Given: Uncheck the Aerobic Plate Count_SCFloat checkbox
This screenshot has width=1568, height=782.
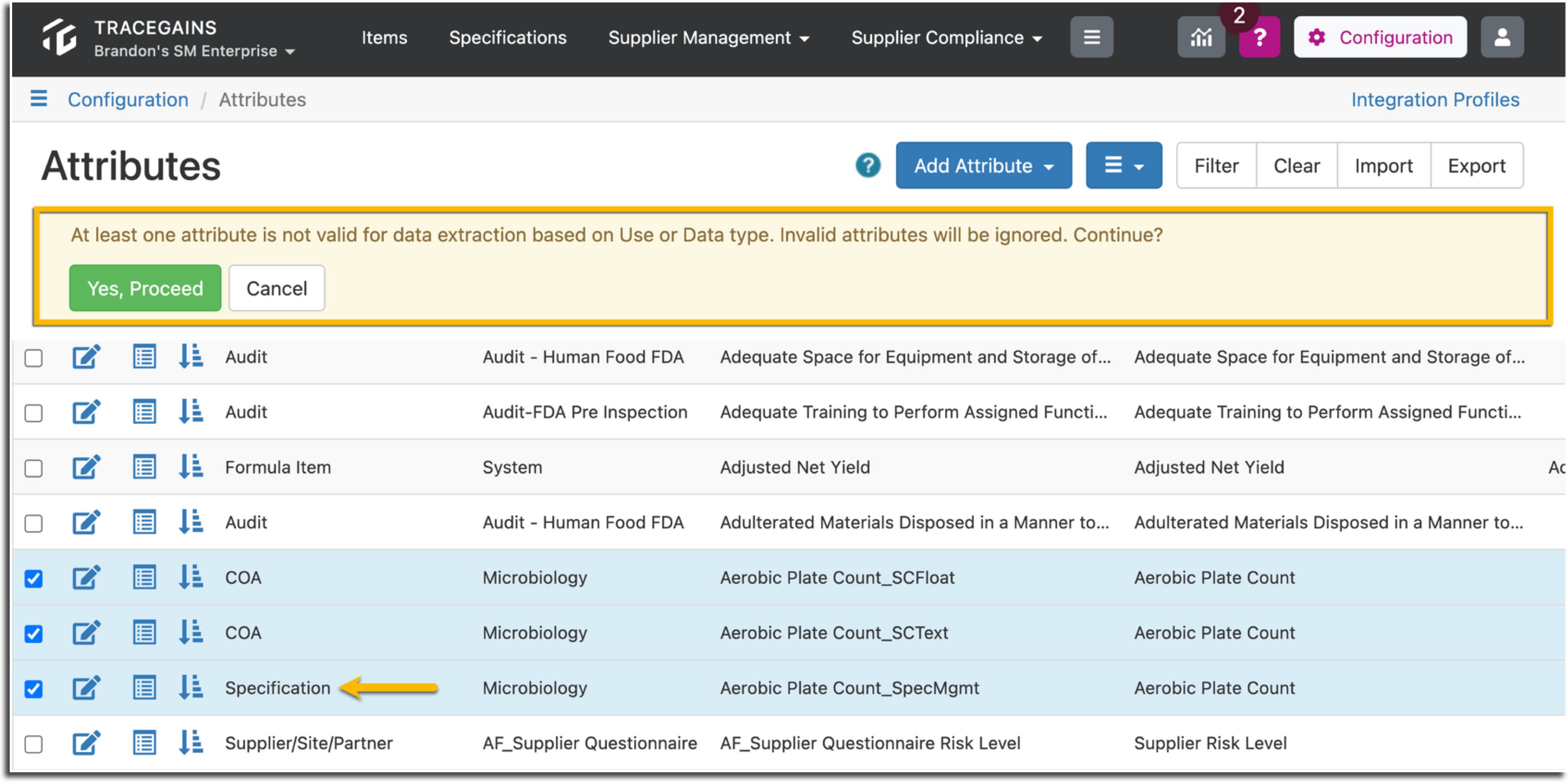Looking at the screenshot, I should [x=34, y=579].
